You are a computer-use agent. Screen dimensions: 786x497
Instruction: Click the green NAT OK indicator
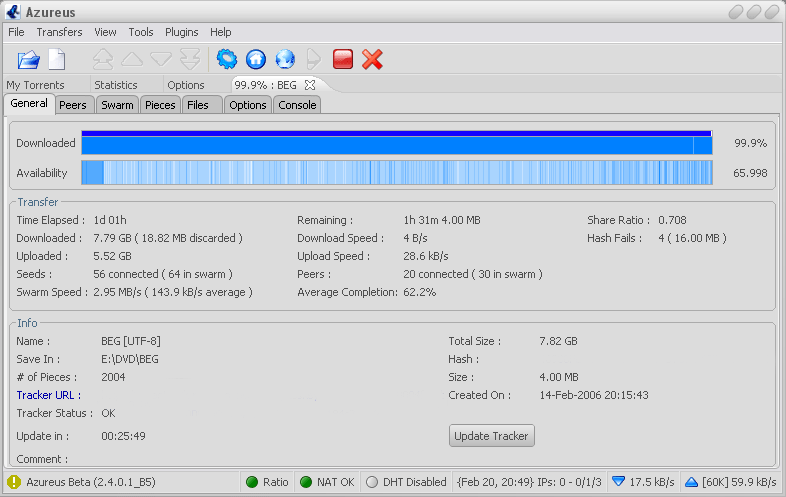point(306,482)
